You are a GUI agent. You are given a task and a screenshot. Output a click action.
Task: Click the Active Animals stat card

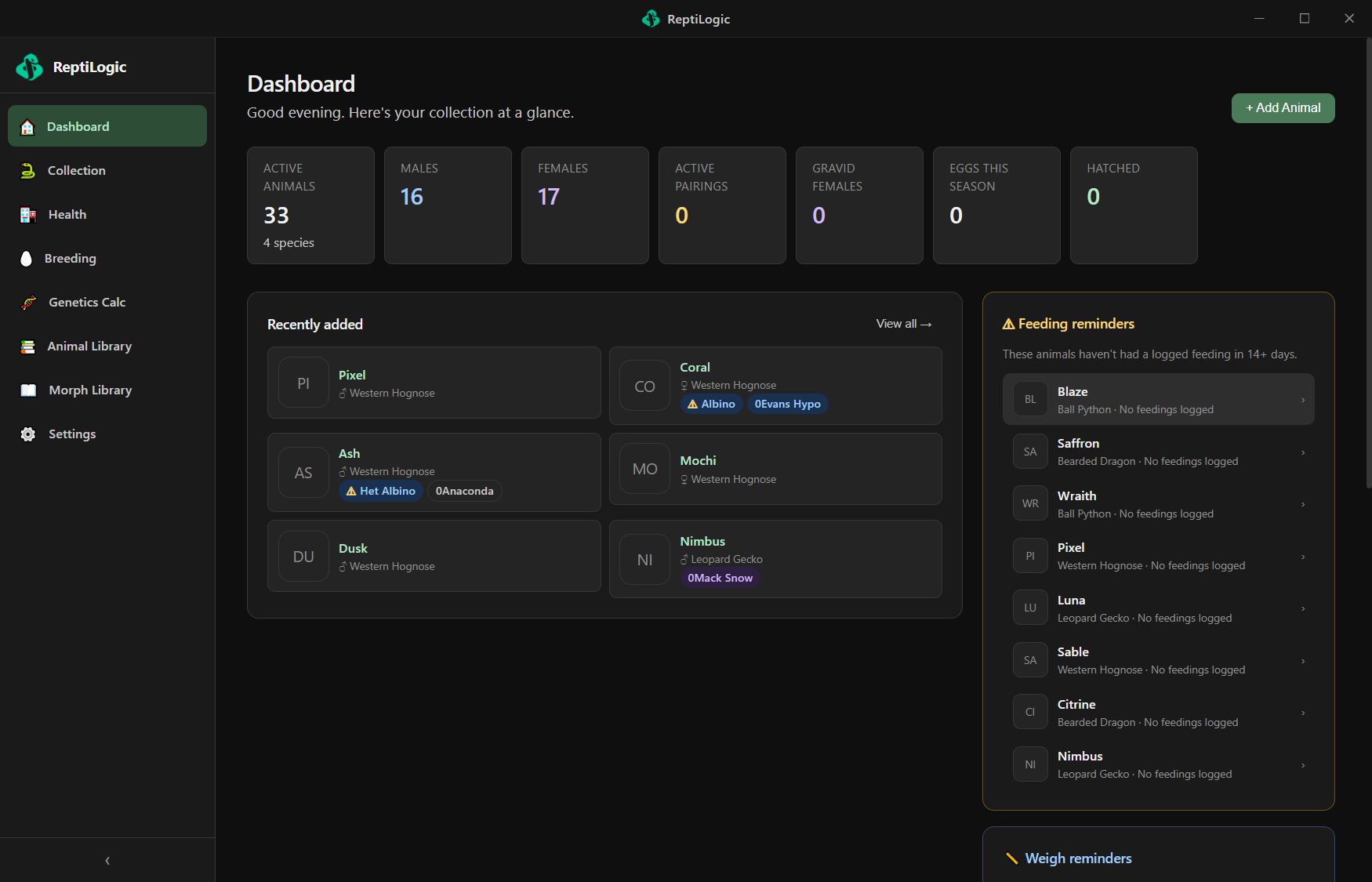click(x=310, y=205)
